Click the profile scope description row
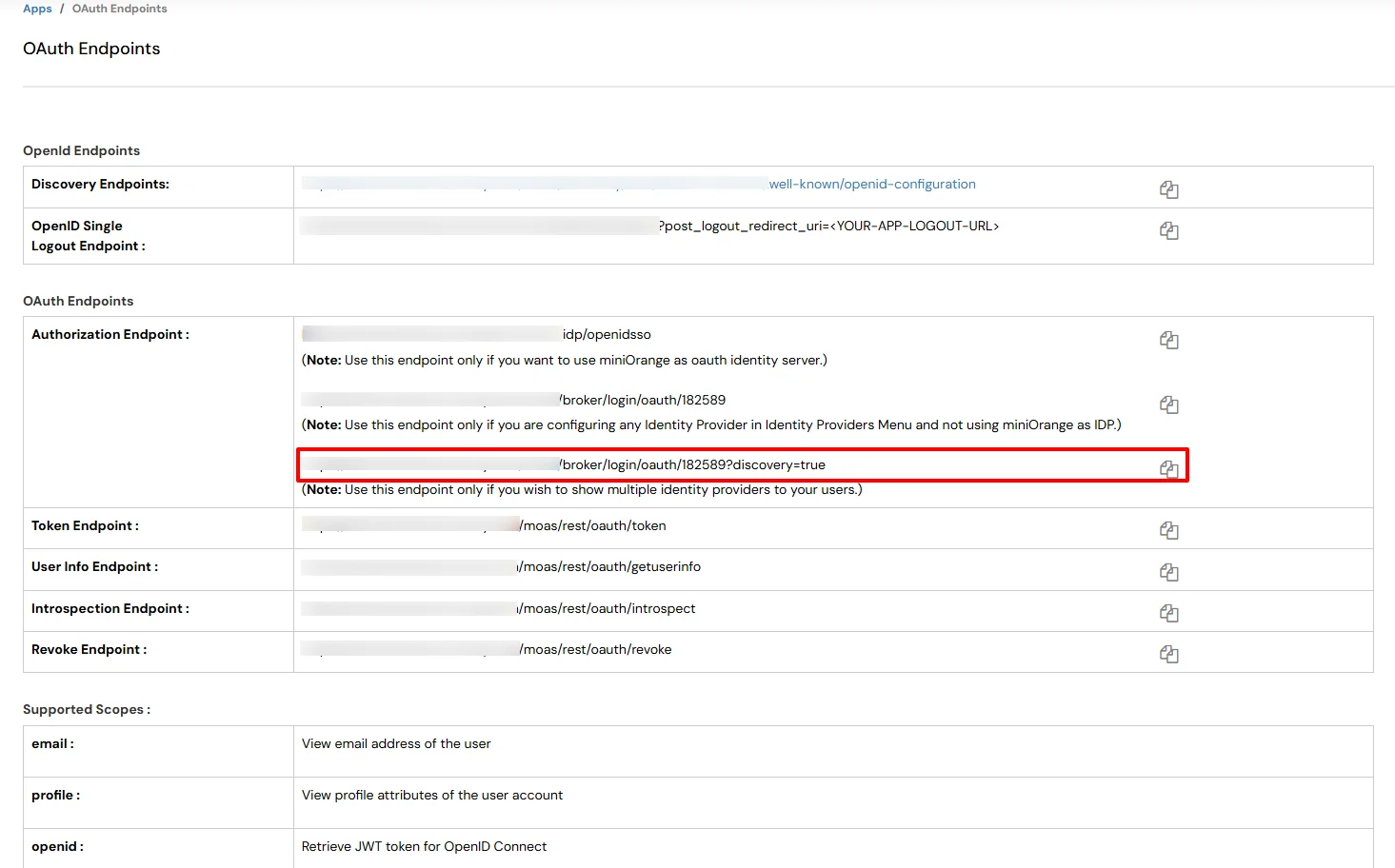 point(431,795)
